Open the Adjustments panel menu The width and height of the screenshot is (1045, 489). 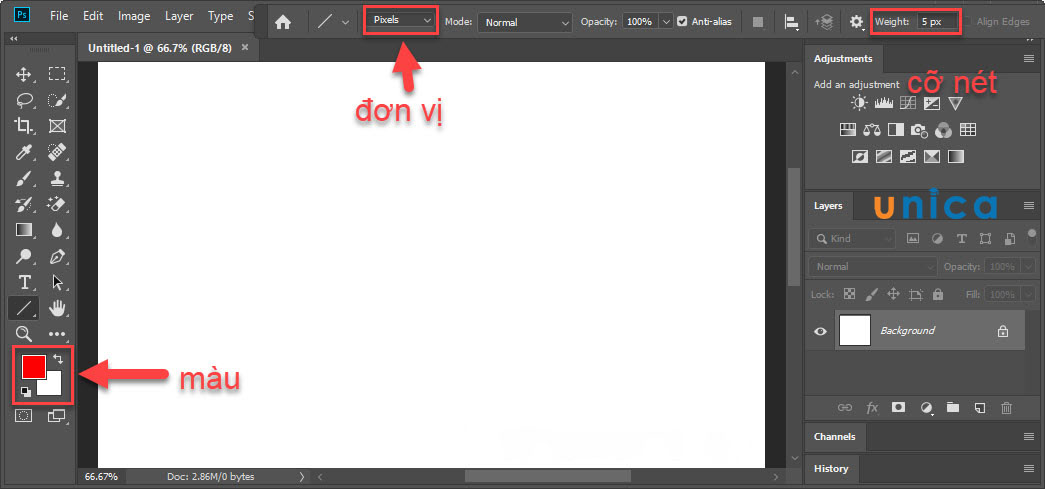[1028, 59]
